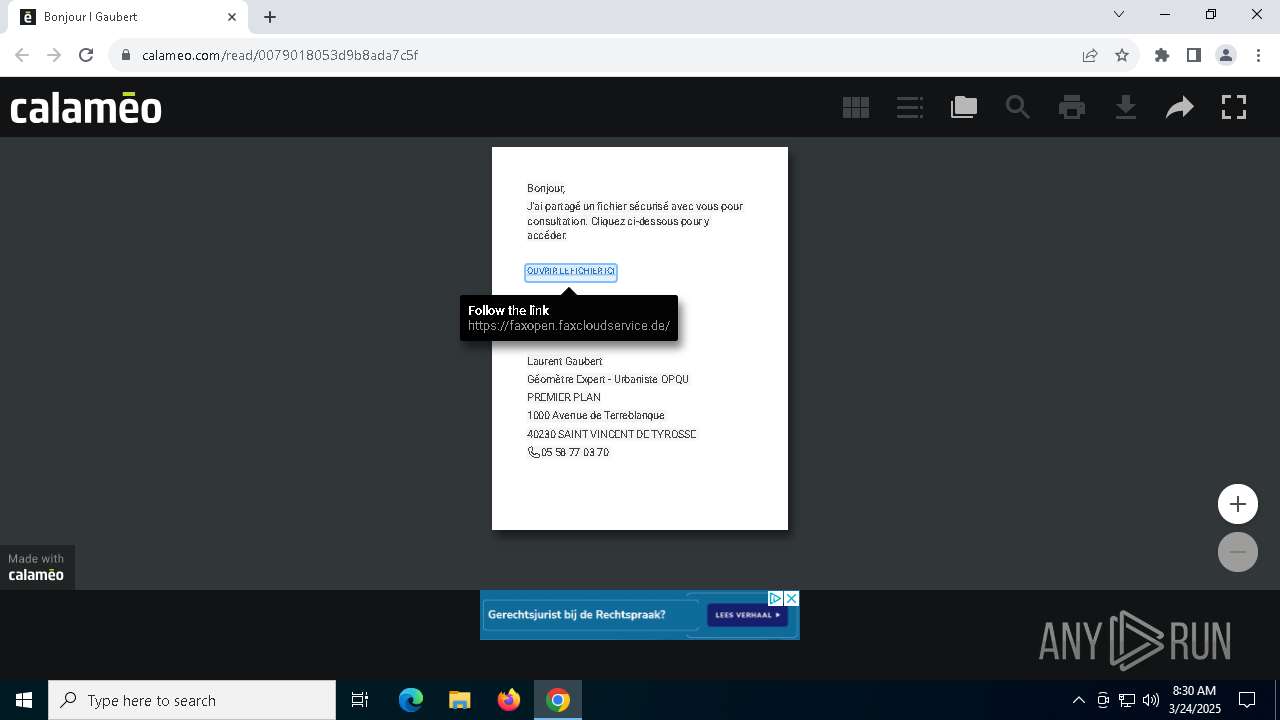This screenshot has width=1280, height=720.
Task: Open the Chrome three-dot menu
Action: click(1258, 55)
